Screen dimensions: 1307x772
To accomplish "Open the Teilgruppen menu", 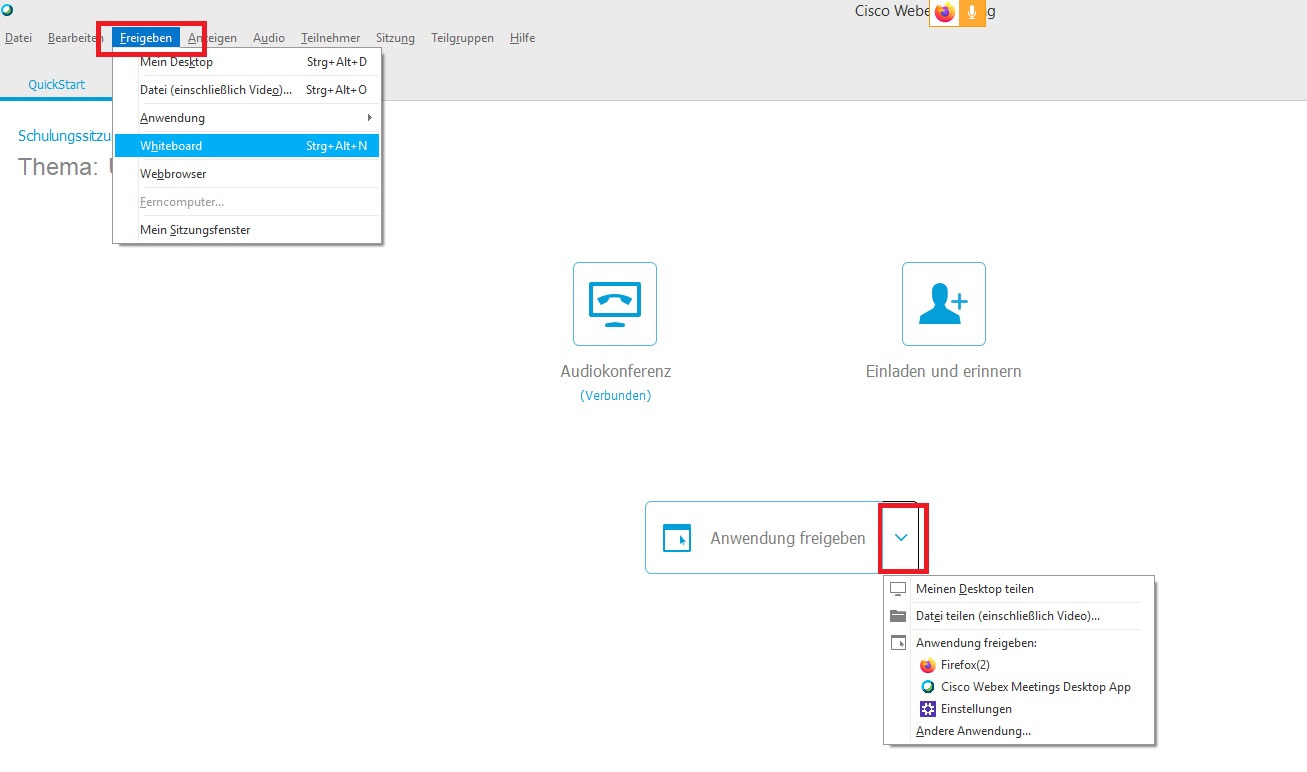I will 462,38.
